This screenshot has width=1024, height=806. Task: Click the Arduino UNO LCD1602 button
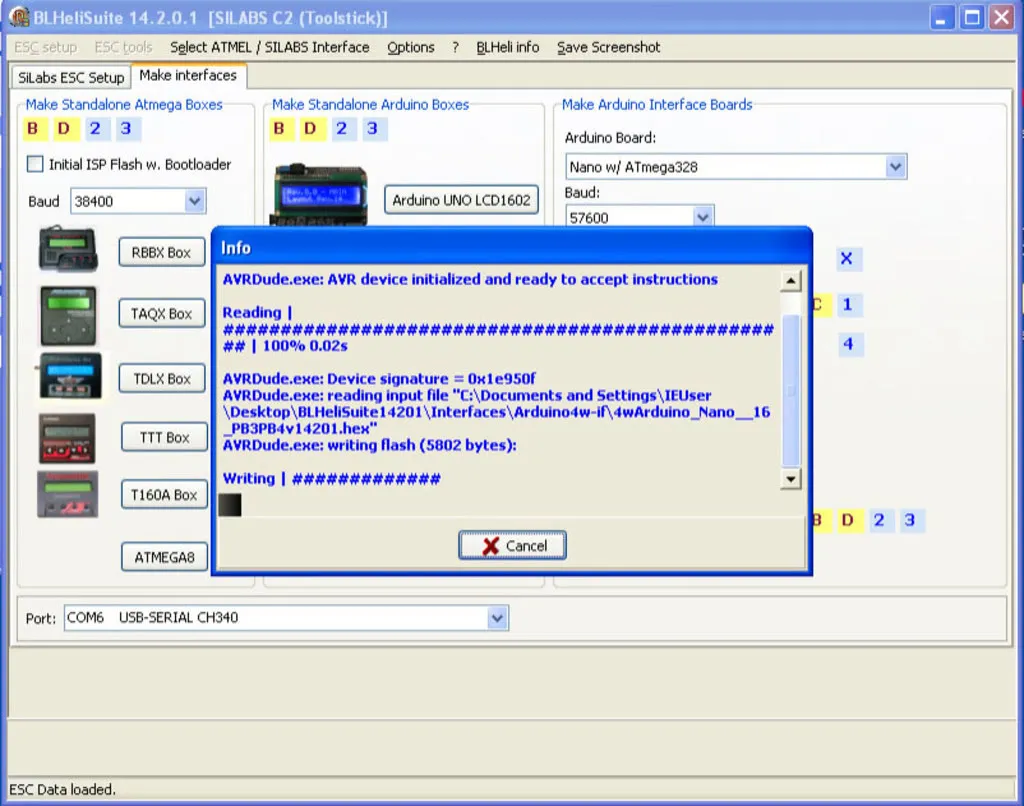click(462, 200)
